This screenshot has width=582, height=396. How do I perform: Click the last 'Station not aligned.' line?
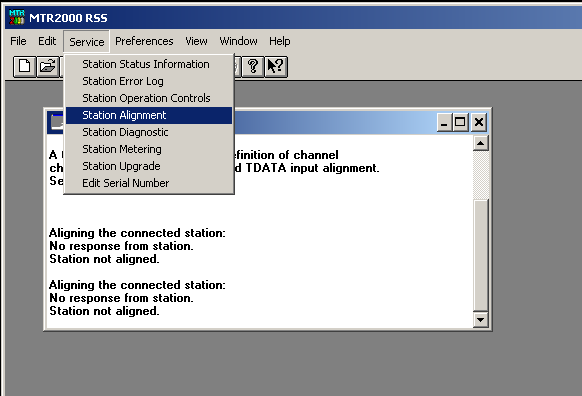(x=104, y=311)
